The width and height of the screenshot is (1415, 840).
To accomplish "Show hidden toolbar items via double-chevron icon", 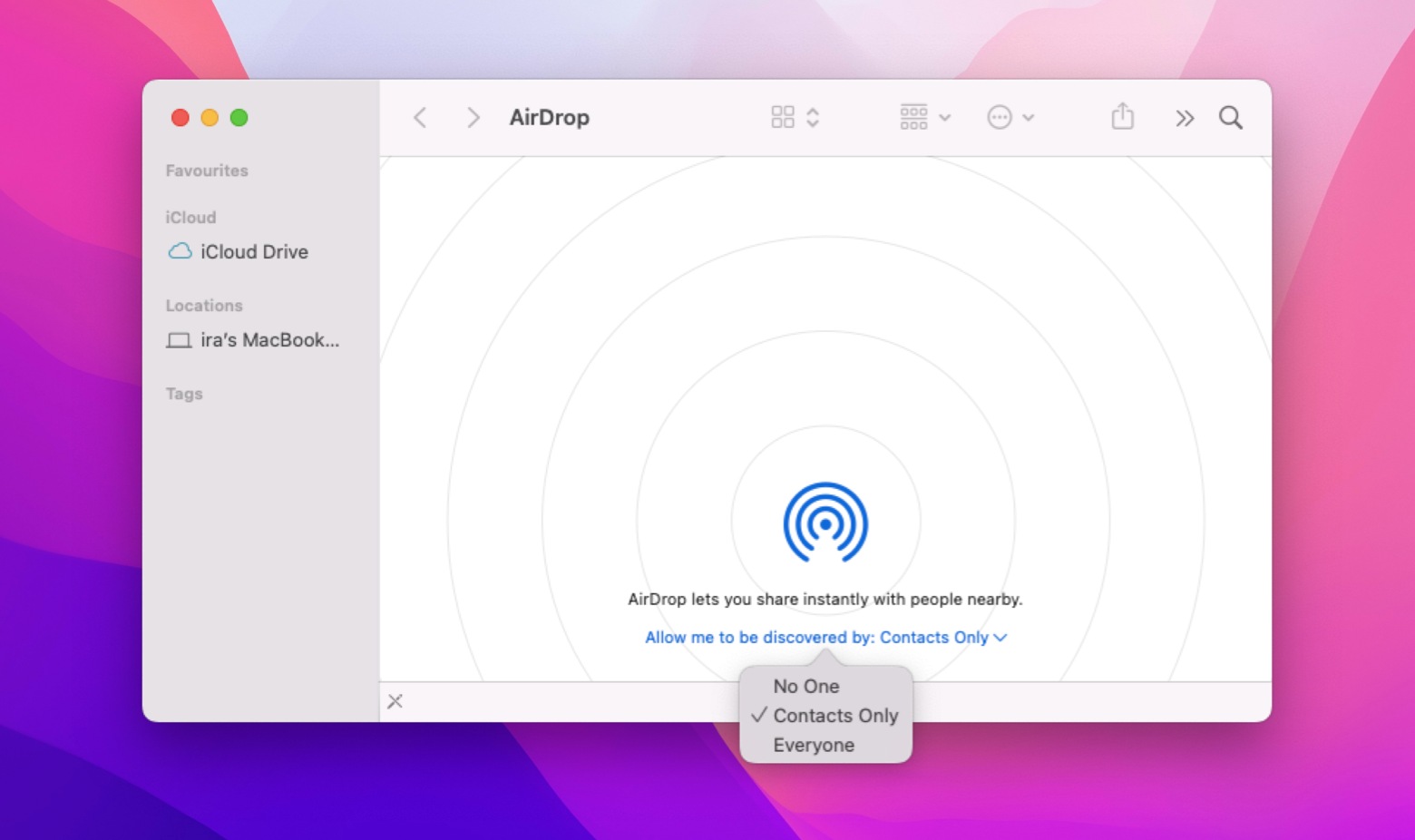I will tap(1184, 117).
